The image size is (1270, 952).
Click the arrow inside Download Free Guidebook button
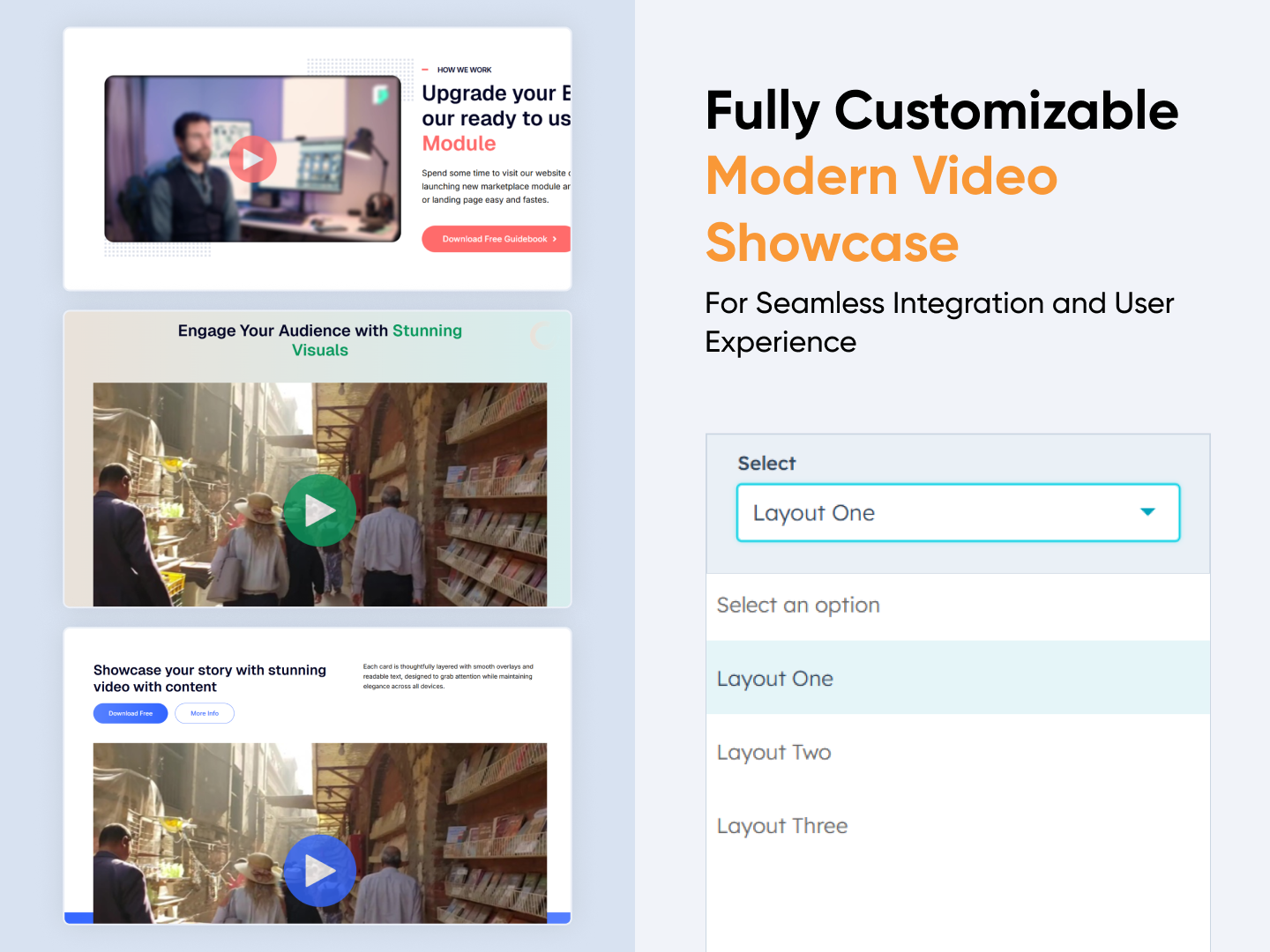tap(557, 239)
